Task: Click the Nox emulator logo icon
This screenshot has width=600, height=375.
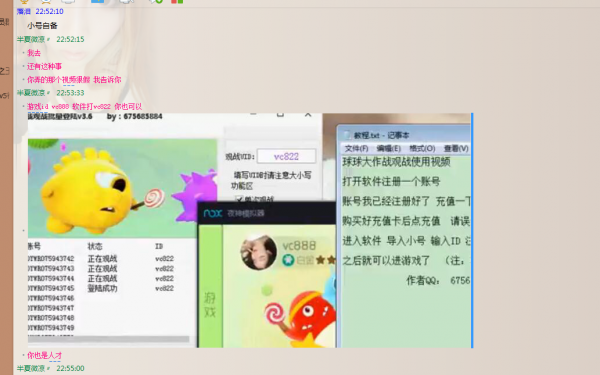Action: coord(213,213)
